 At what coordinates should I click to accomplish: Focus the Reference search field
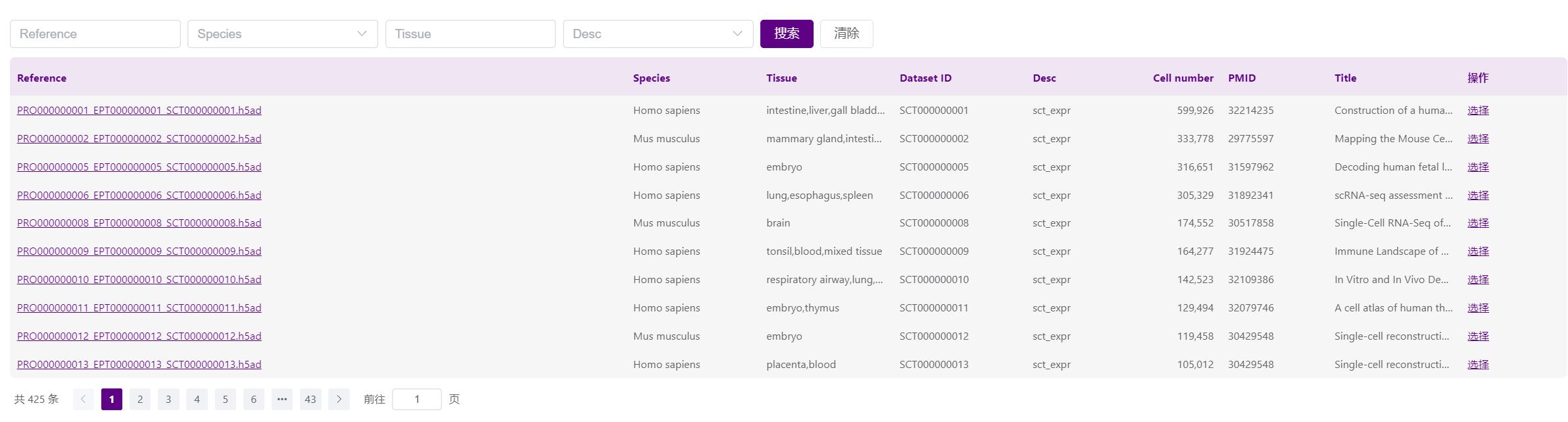click(x=95, y=34)
